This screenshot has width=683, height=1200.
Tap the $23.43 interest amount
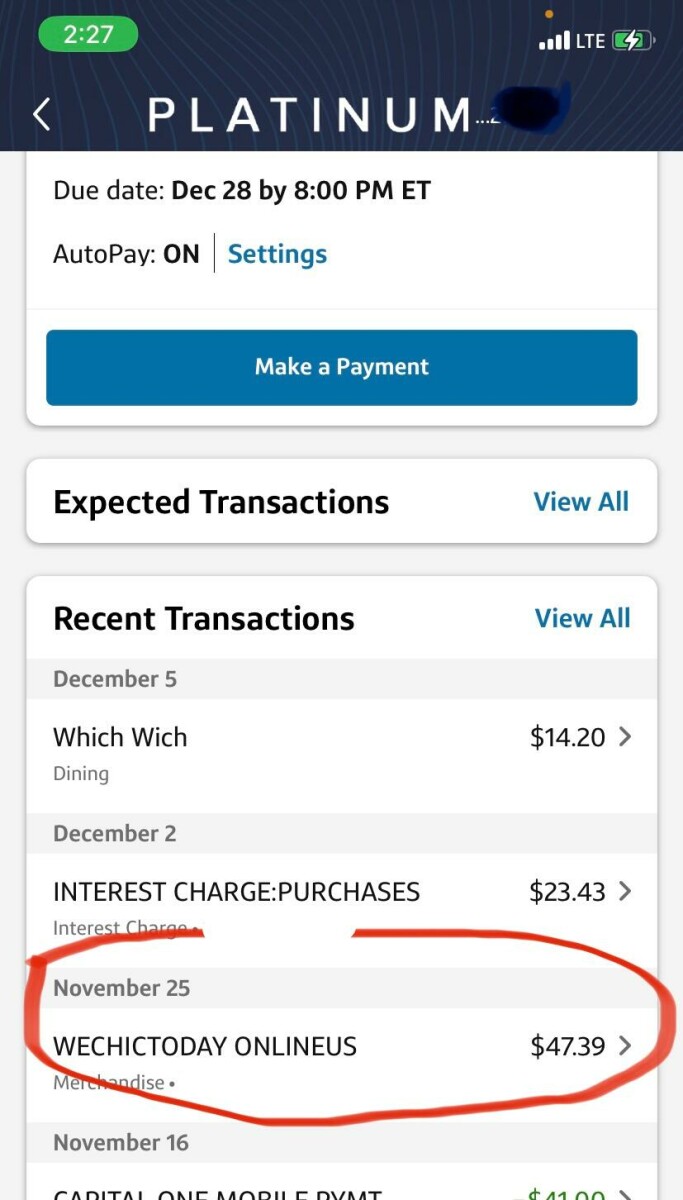coord(567,892)
